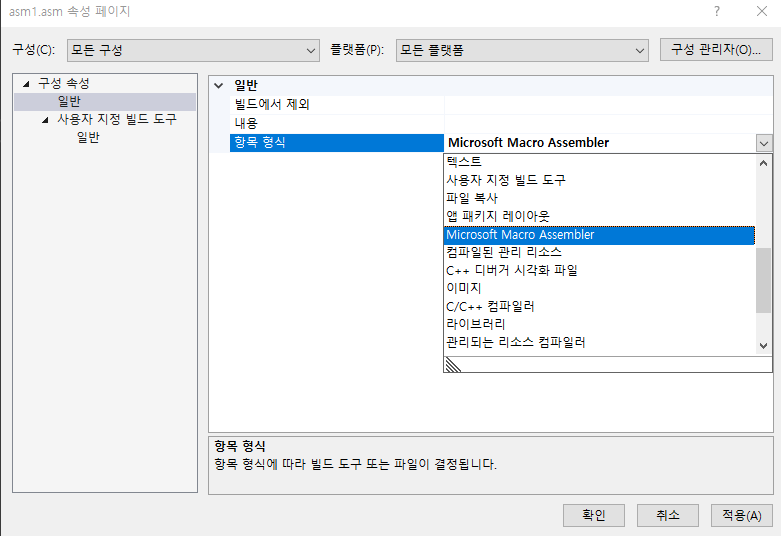Select 사용자 지정 빌드 도구 tree item
The height and width of the screenshot is (536, 781).
pyautogui.click(x=117, y=120)
